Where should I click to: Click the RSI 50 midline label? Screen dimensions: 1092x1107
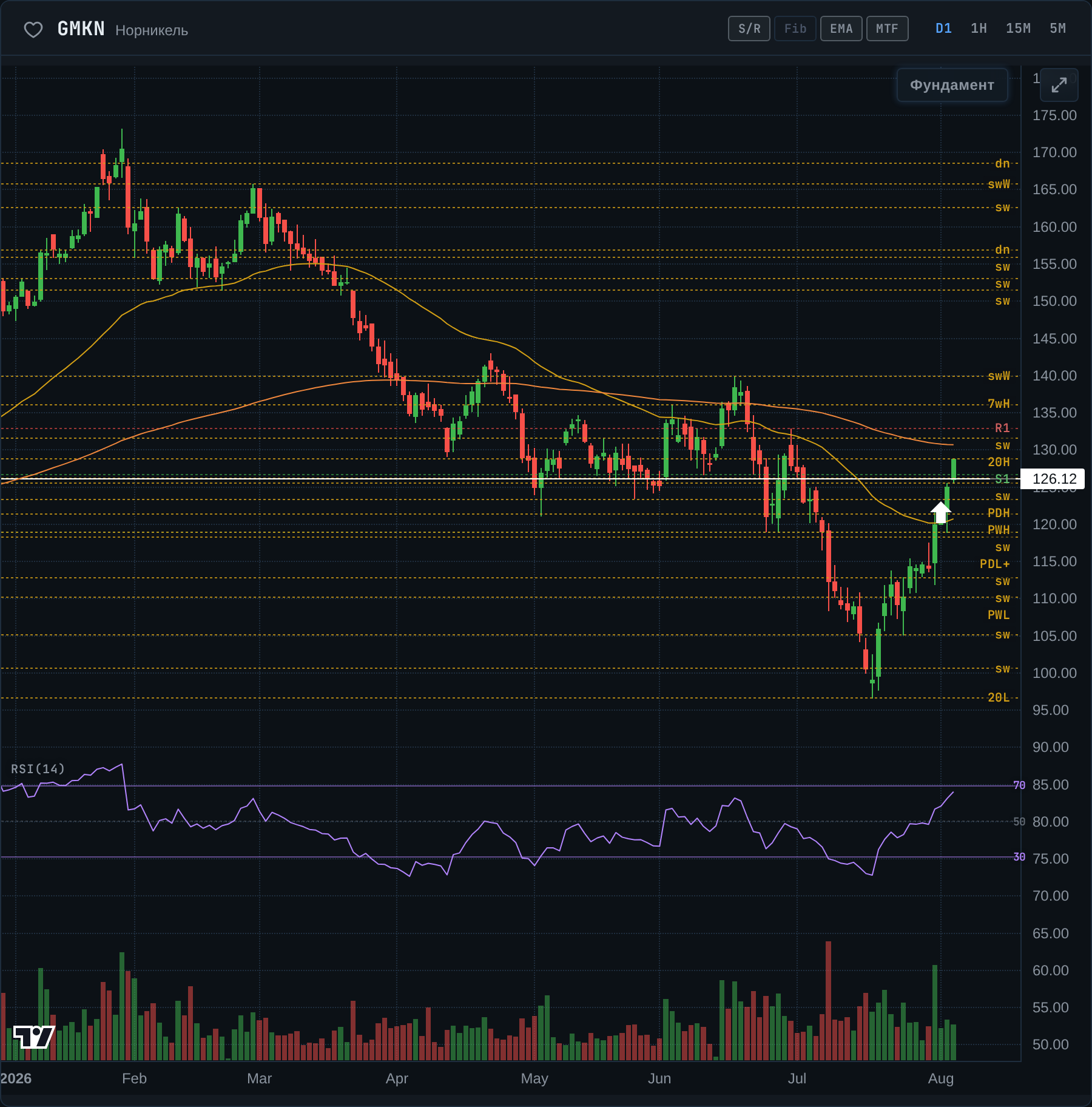1019,822
